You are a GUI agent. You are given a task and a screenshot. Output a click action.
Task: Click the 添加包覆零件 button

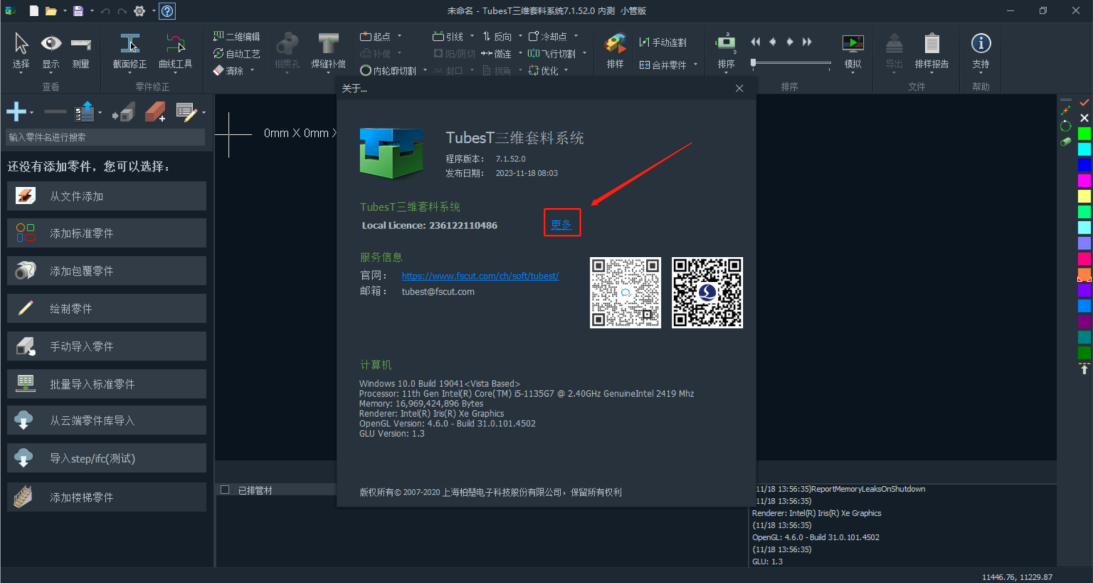click(107, 271)
